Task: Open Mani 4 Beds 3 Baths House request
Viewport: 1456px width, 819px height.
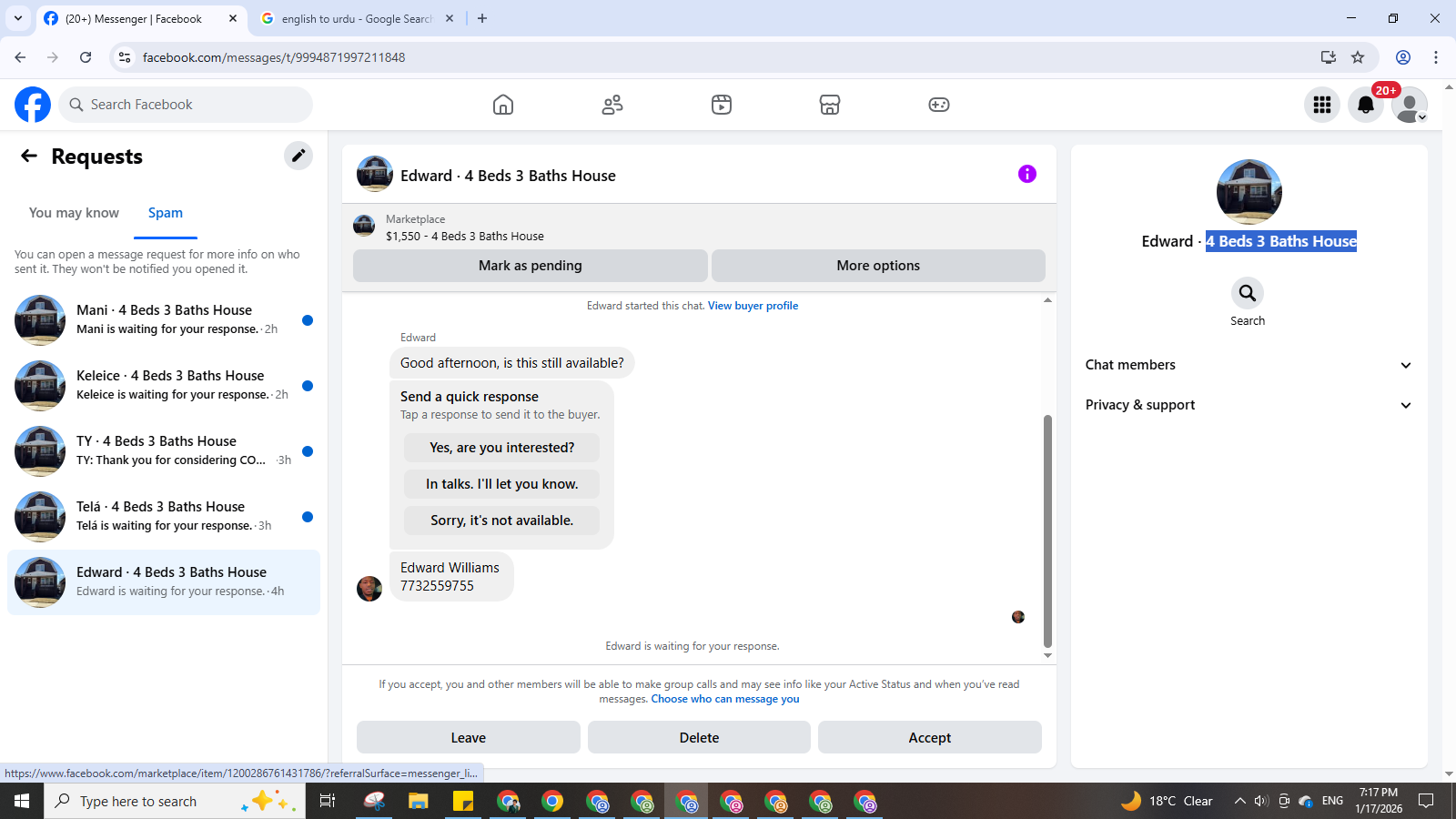Action: (x=164, y=320)
